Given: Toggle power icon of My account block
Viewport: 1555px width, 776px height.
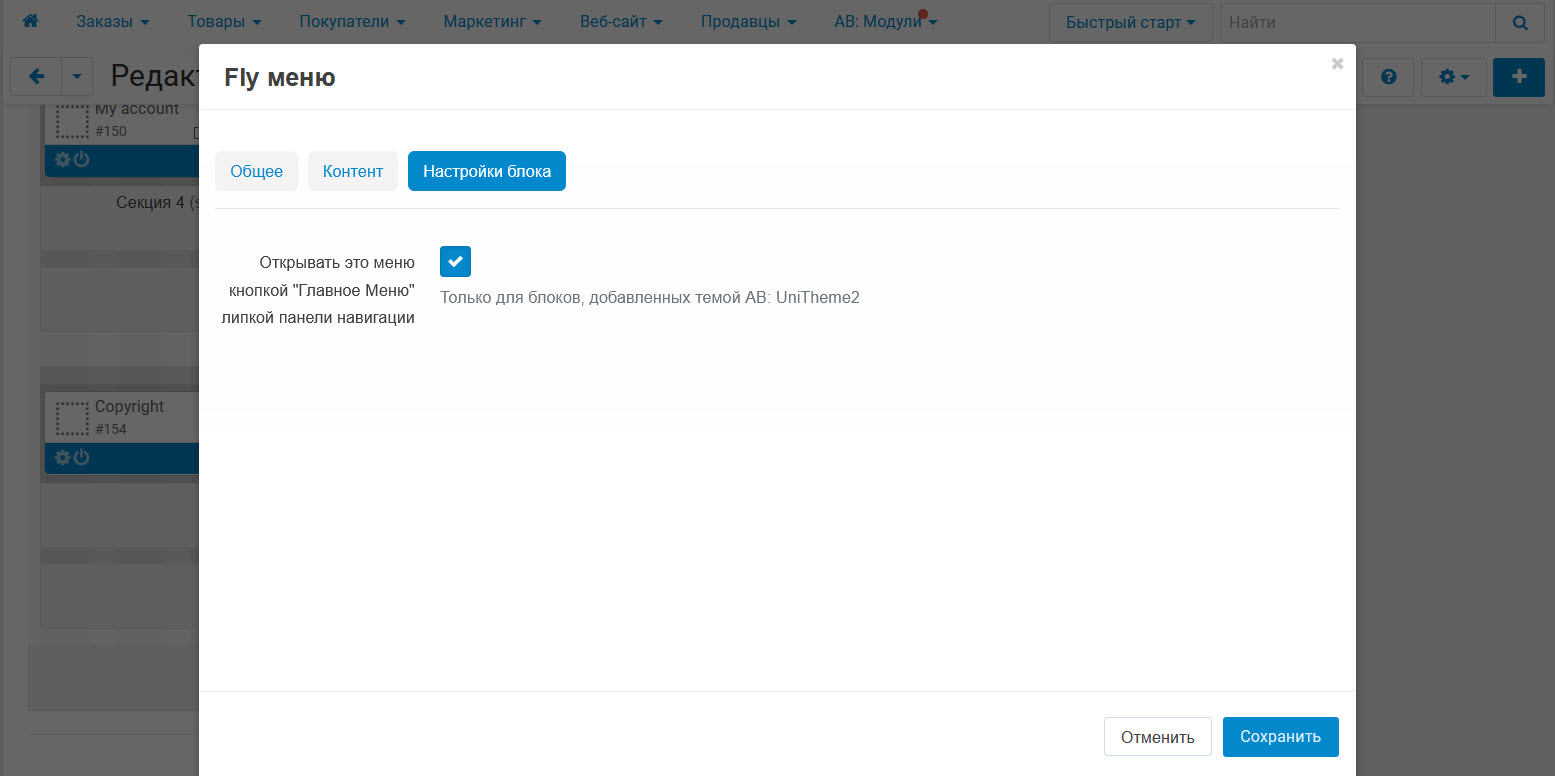Looking at the screenshot, I should (x=82, y=159).
